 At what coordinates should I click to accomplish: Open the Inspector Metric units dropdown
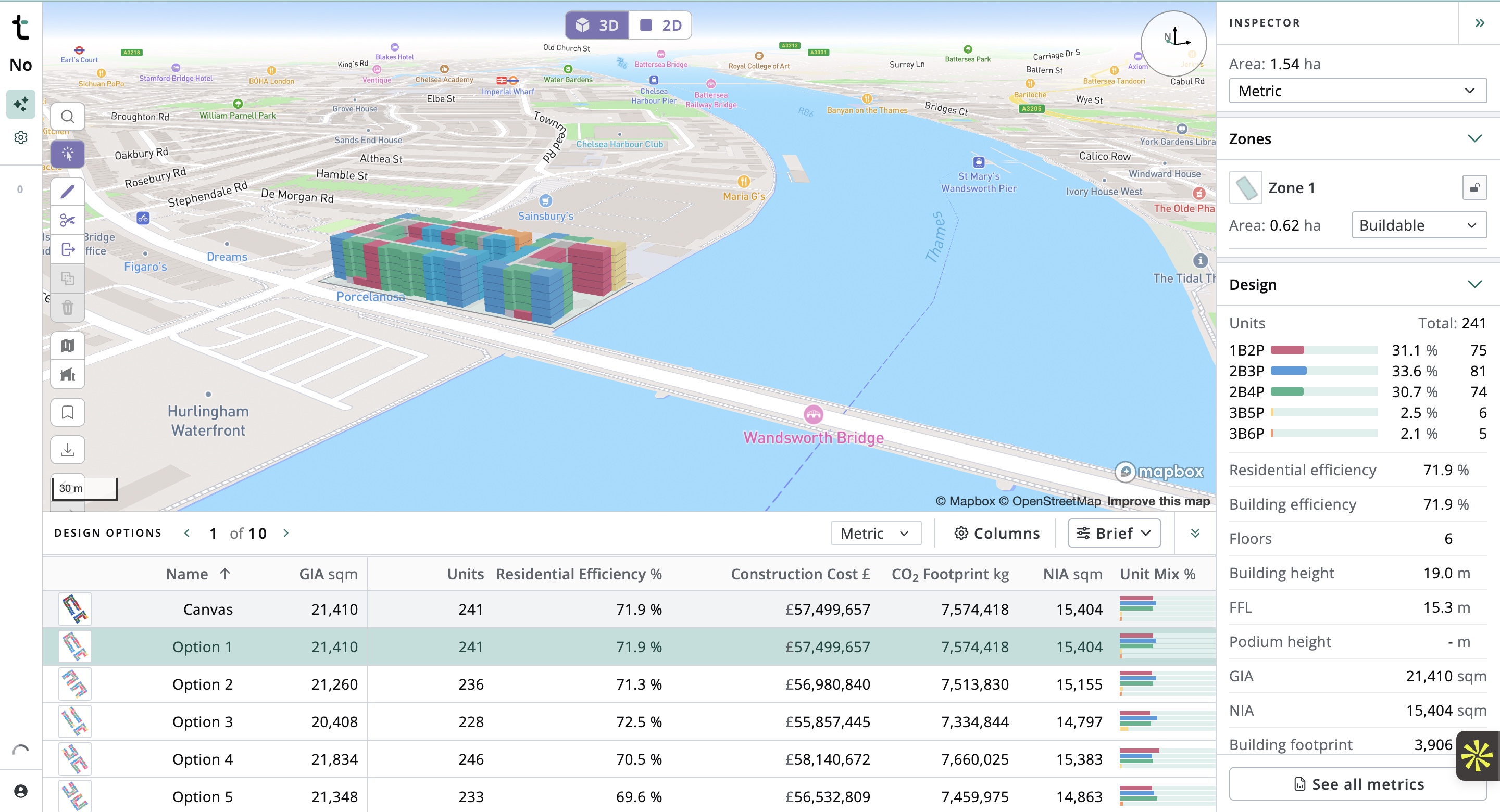click(1357, 91)
